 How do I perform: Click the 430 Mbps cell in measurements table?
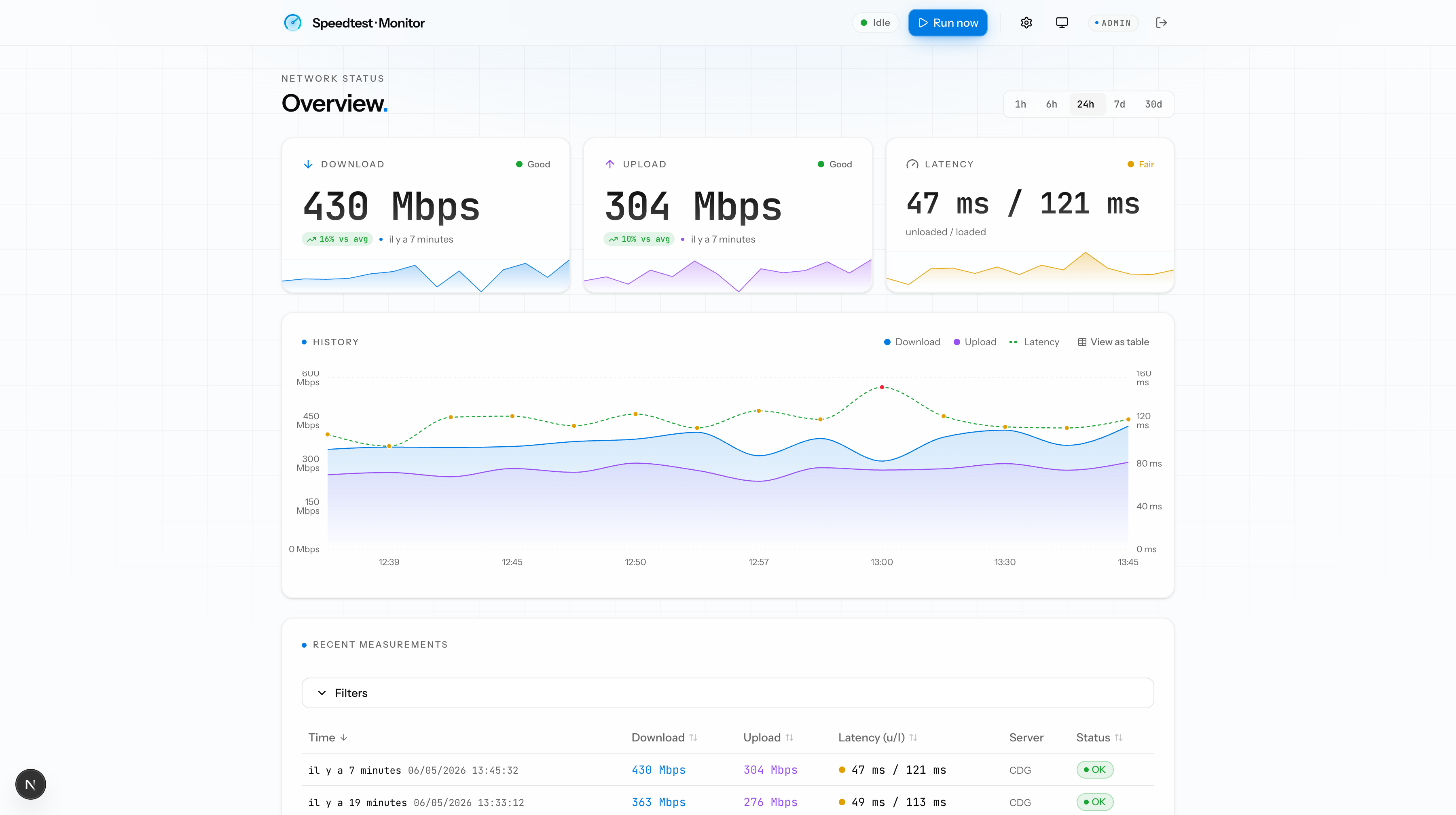pos(658,770)
